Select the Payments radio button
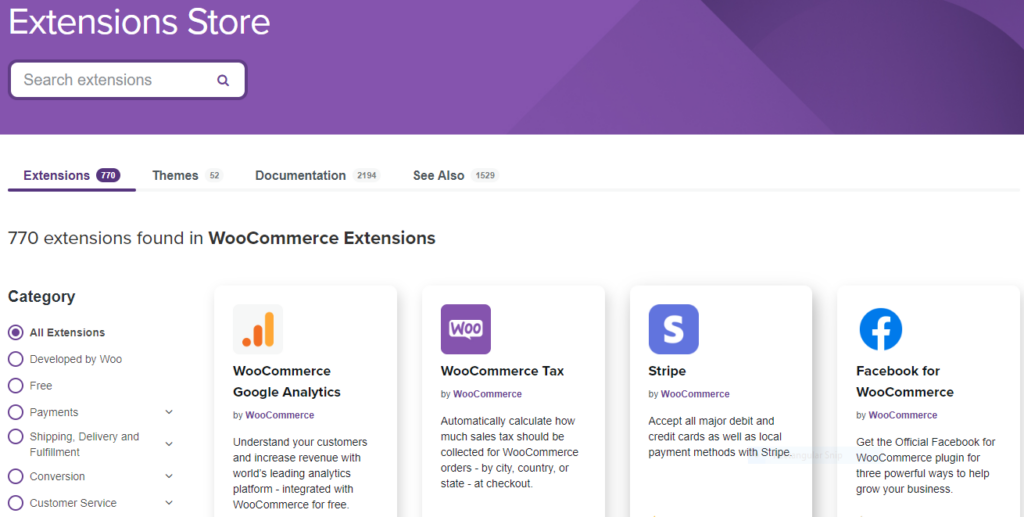The image size is (1024, 517). [16, 413]
